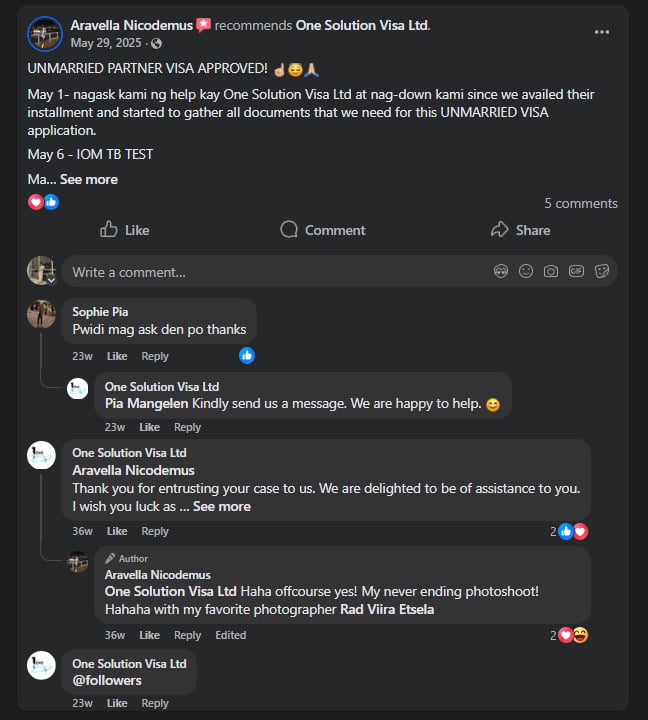Attach a photo using camera icon
Viewport: 648px width, 720px height.
pos(551,271)
